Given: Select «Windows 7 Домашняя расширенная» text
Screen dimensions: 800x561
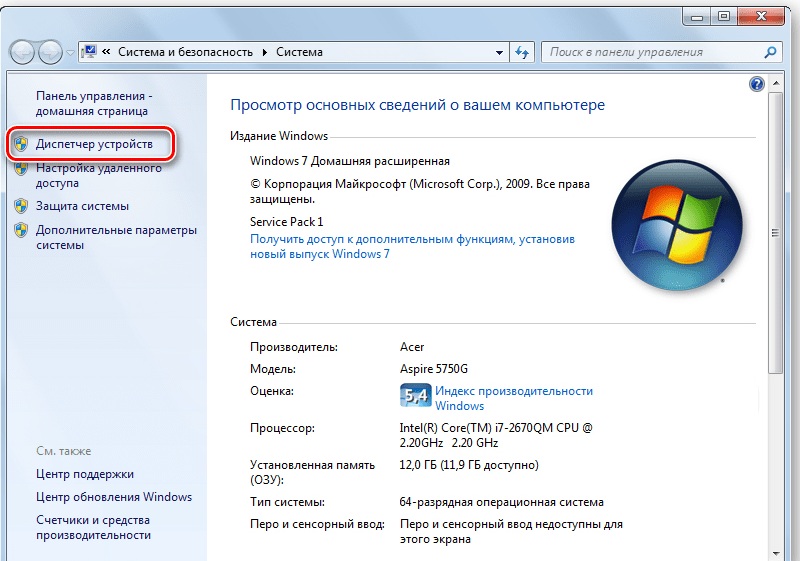Looking at the screenshot, I should point(350,161).
